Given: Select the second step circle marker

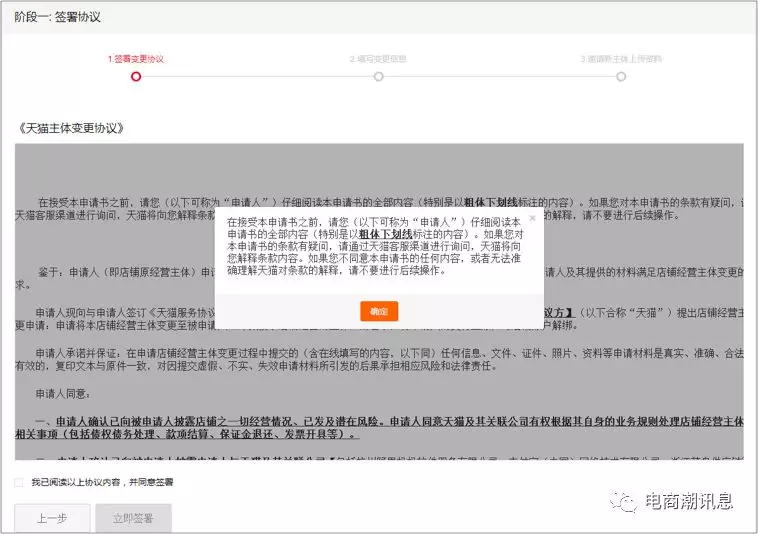Looking at the screenshot, I should [x=379, y=76].
